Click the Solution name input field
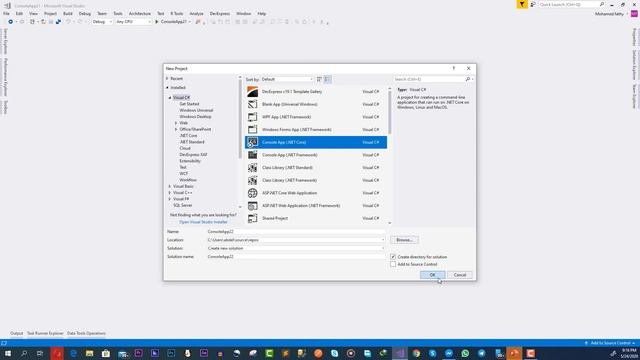Screen dimensions: 640x360 tap(296, 257)
